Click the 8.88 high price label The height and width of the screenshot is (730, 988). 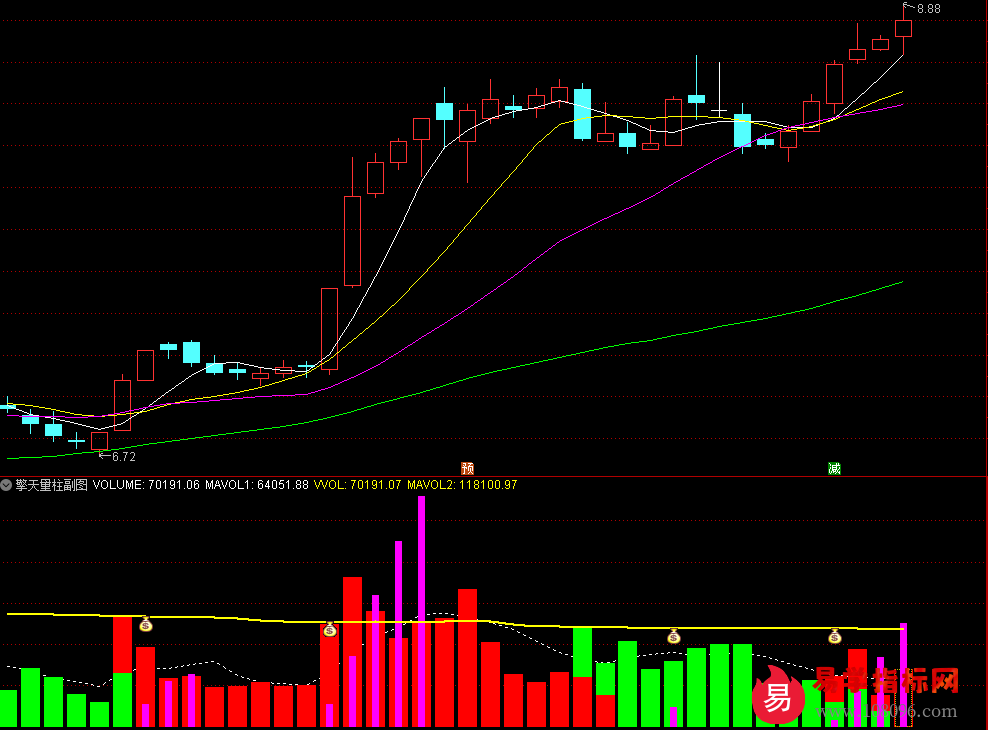tap(926, 9)
